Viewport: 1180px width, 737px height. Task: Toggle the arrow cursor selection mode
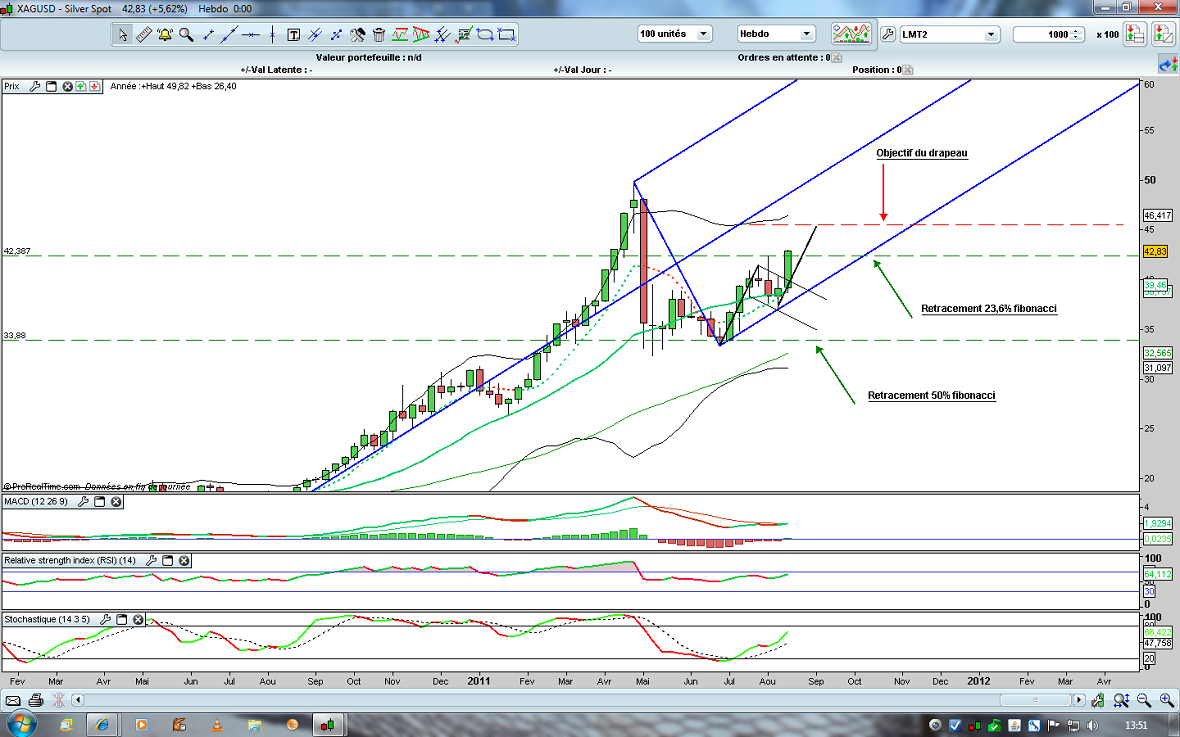point(122,34)
